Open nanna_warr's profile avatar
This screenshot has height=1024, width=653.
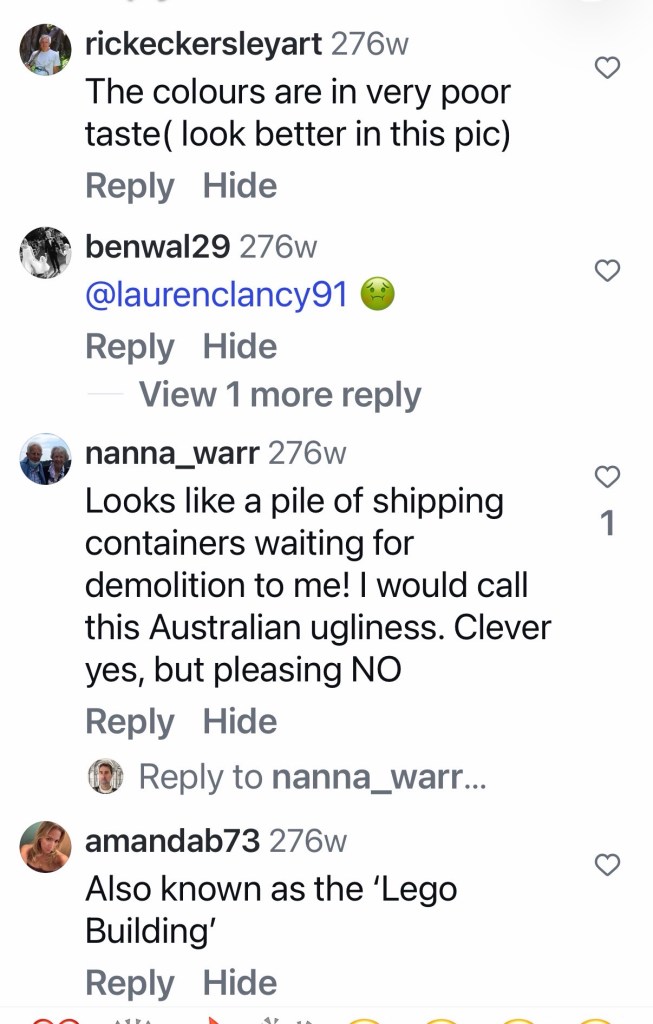click(x=45, y=458)
